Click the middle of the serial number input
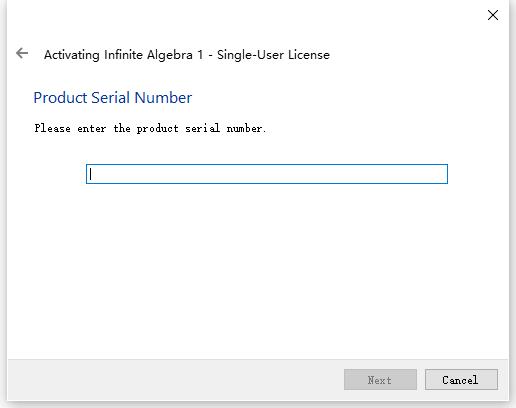 point(267,174)
